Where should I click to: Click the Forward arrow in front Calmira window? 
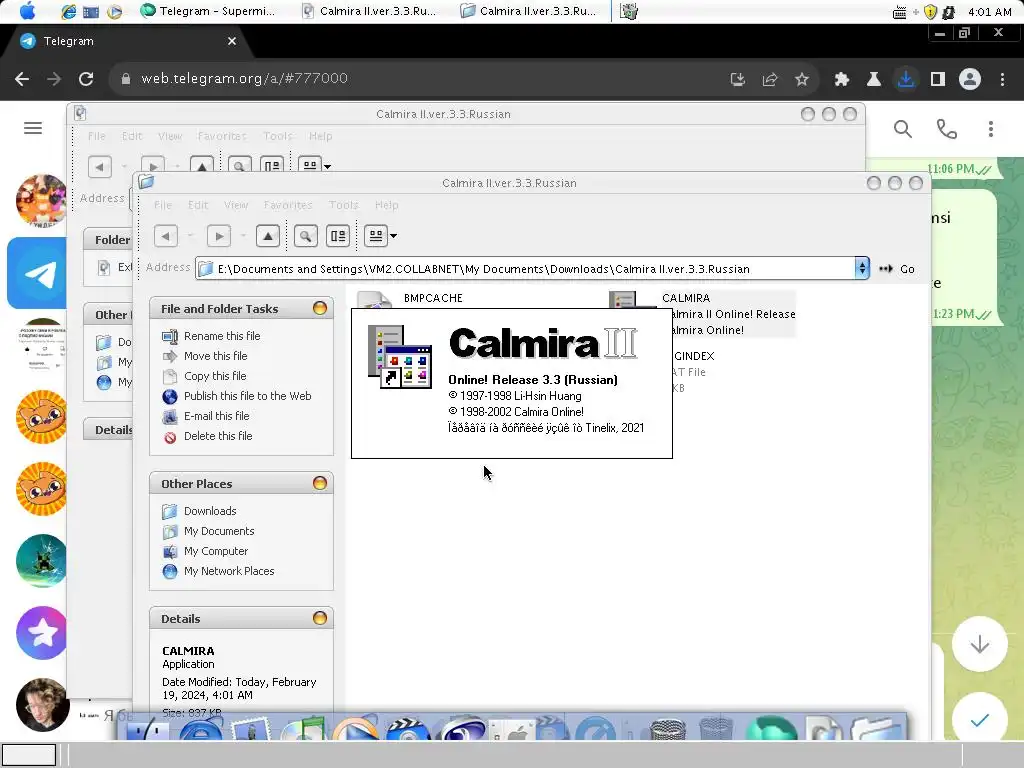pos(218,236)
